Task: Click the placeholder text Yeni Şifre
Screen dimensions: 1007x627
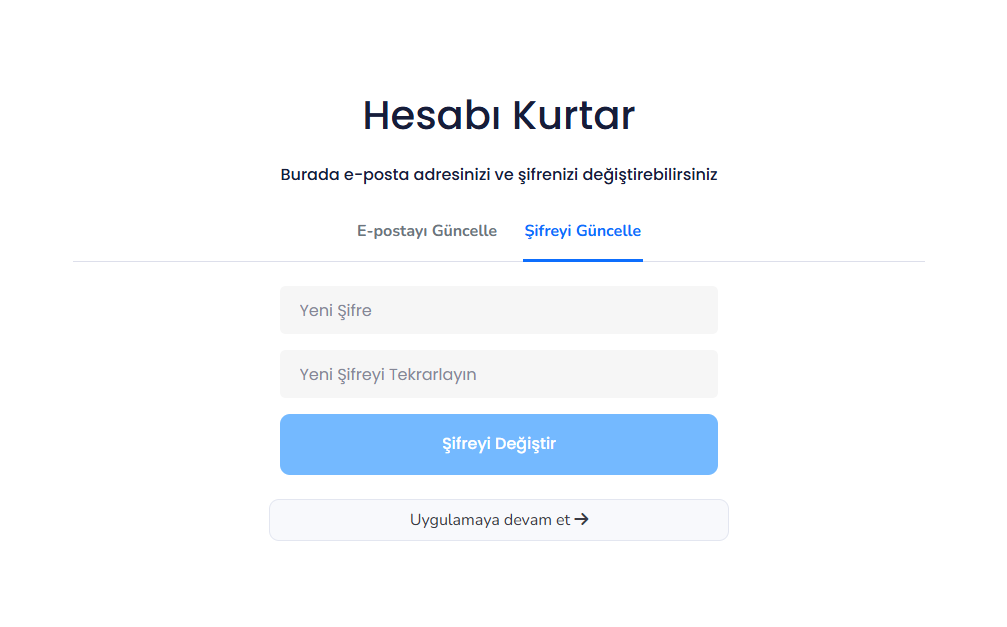Action: pos(335,310)
